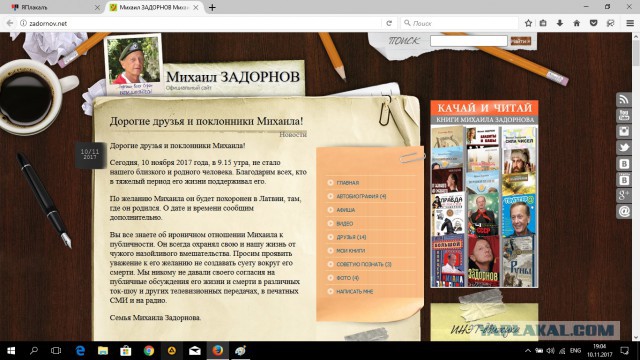This screenshot has height=360, width=640.
Task: Open the Firefox hamburger menu
Action: point(630,23)
